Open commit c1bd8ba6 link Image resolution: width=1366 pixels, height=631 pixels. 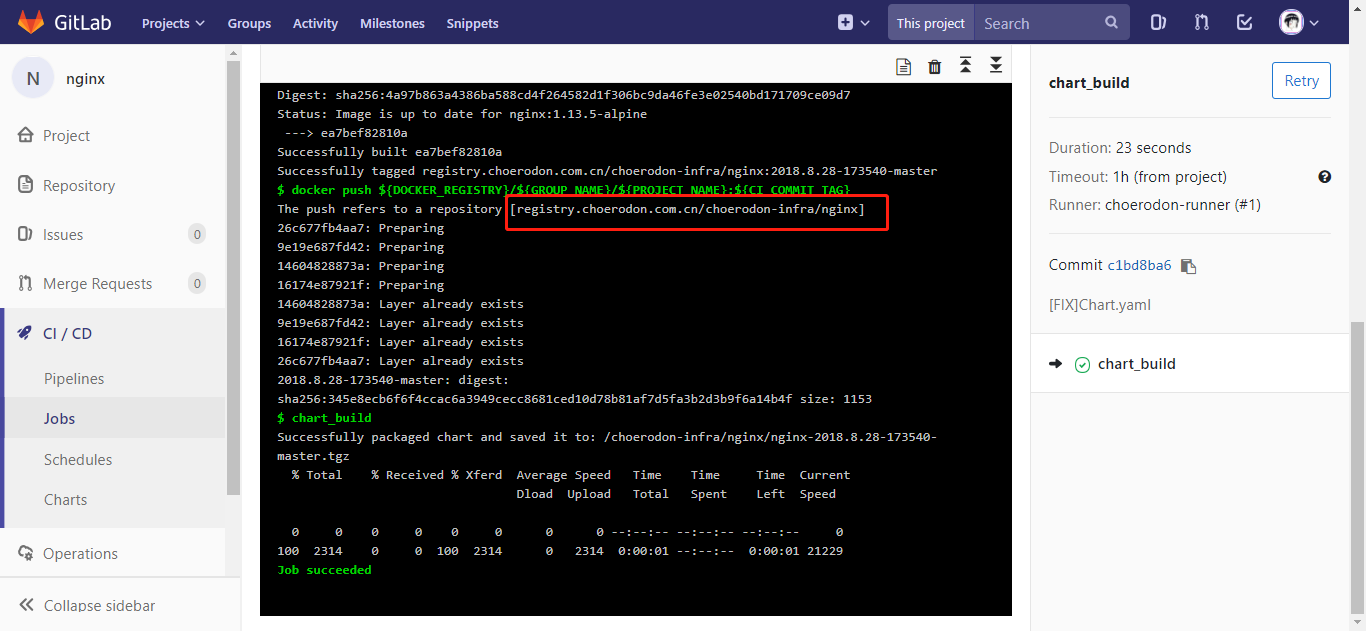[1139, 266]
